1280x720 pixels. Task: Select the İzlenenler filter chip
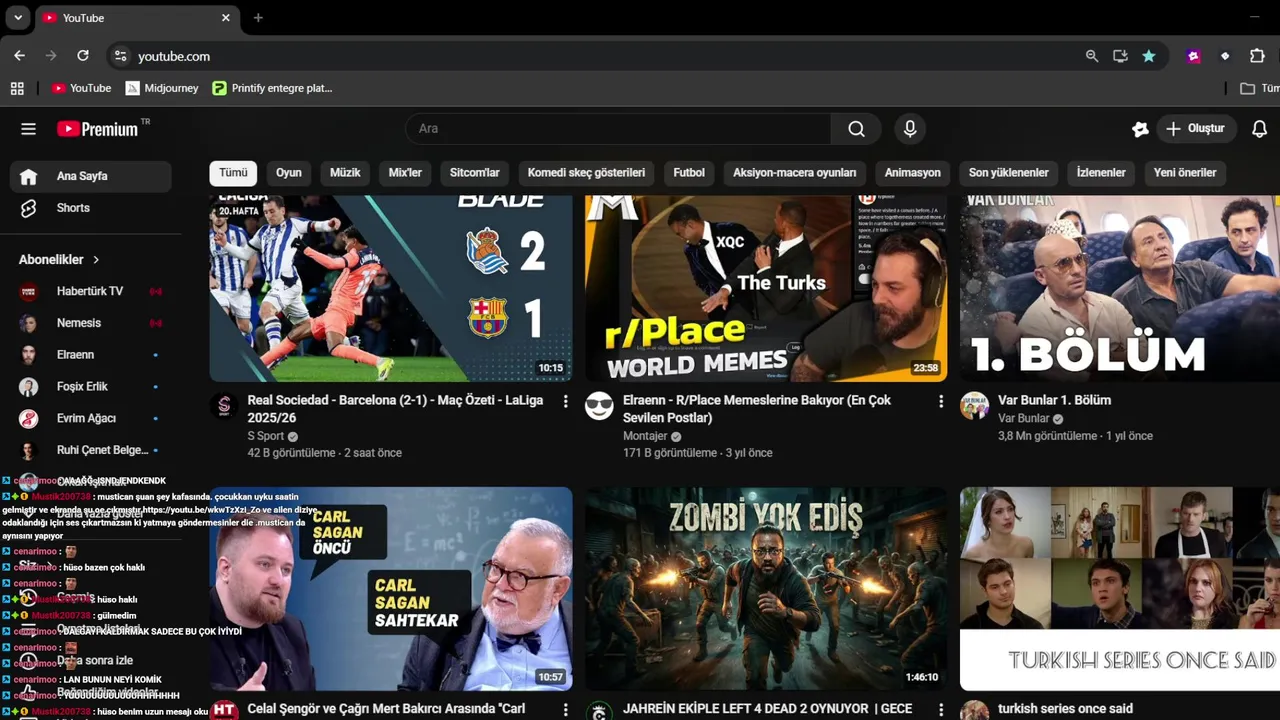click(x=1101, y=173)
